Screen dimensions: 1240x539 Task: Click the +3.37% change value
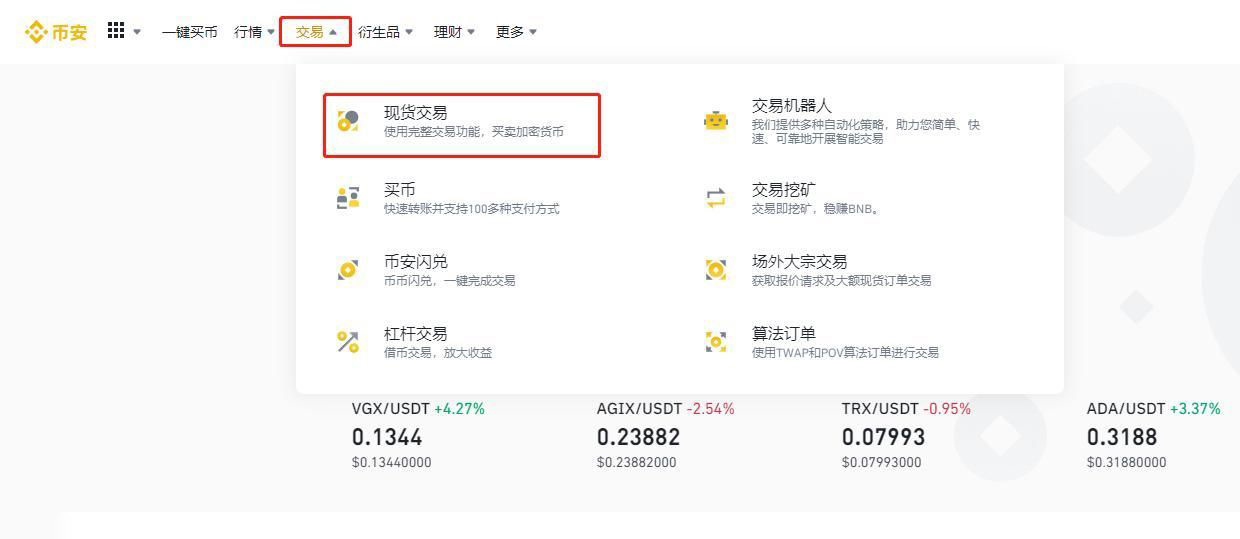point(1195,409)
